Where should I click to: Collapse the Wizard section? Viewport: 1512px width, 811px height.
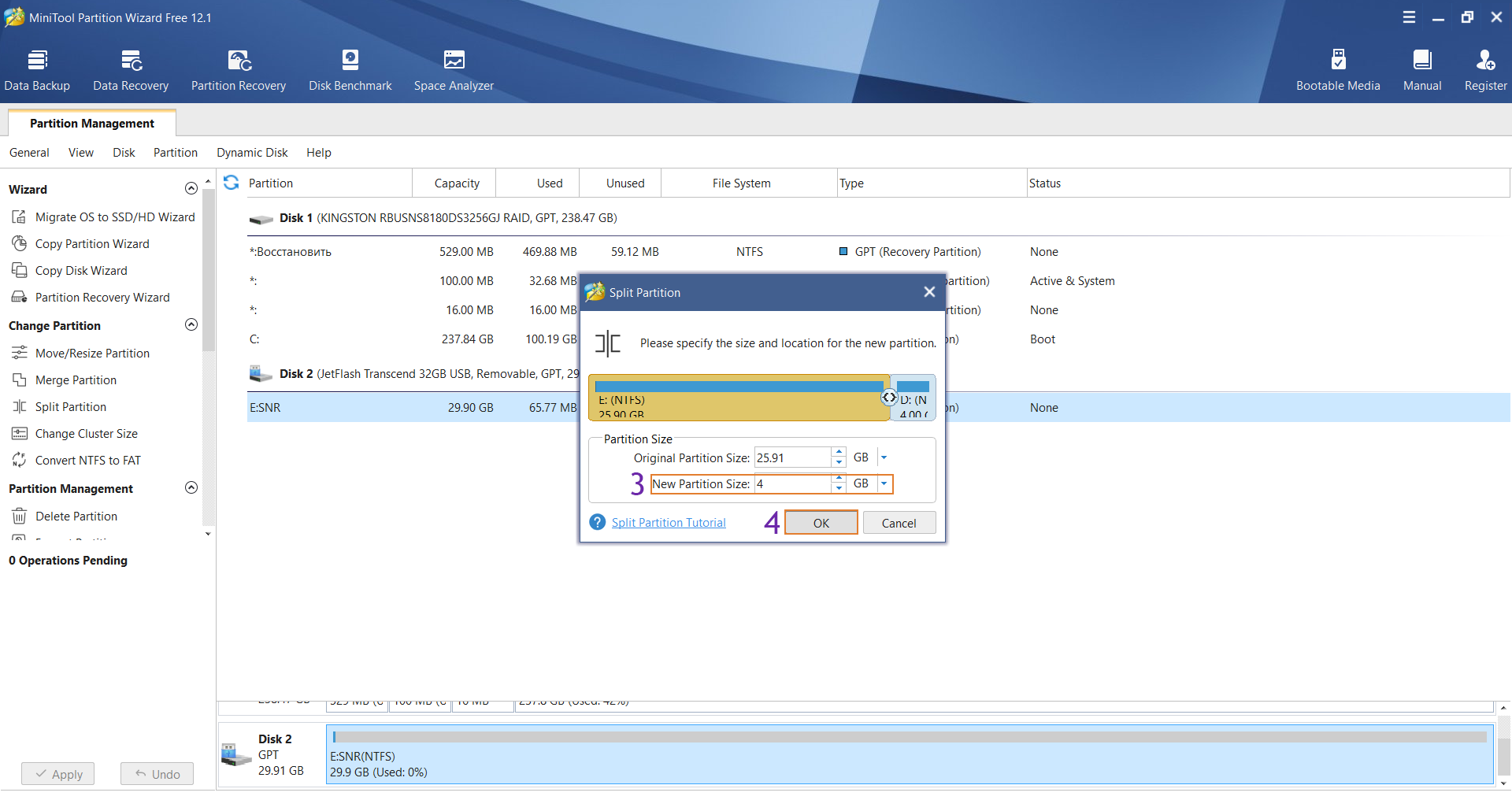tap(191, 188)
